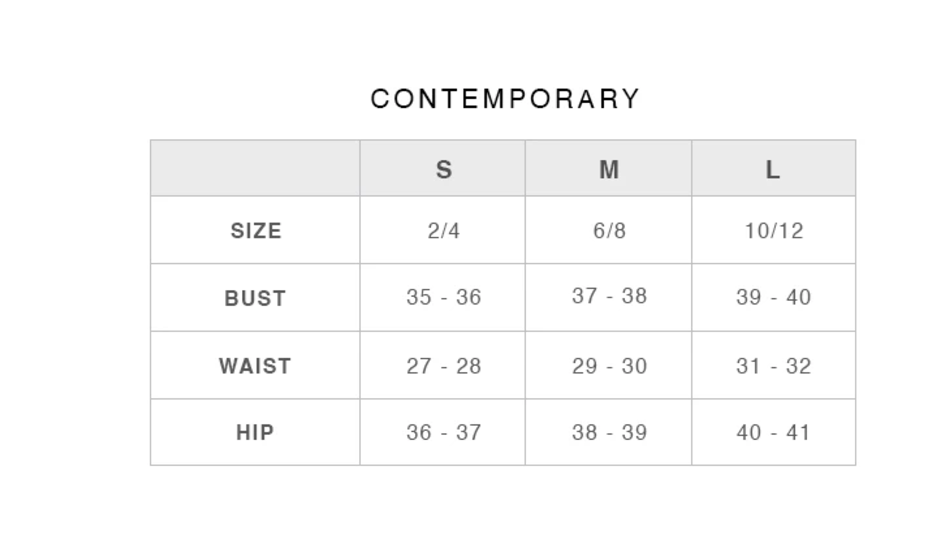This screenshot has height=554, width=928.
Task: Click bust measurement 35 - 36
Action: tap(444, 297)
